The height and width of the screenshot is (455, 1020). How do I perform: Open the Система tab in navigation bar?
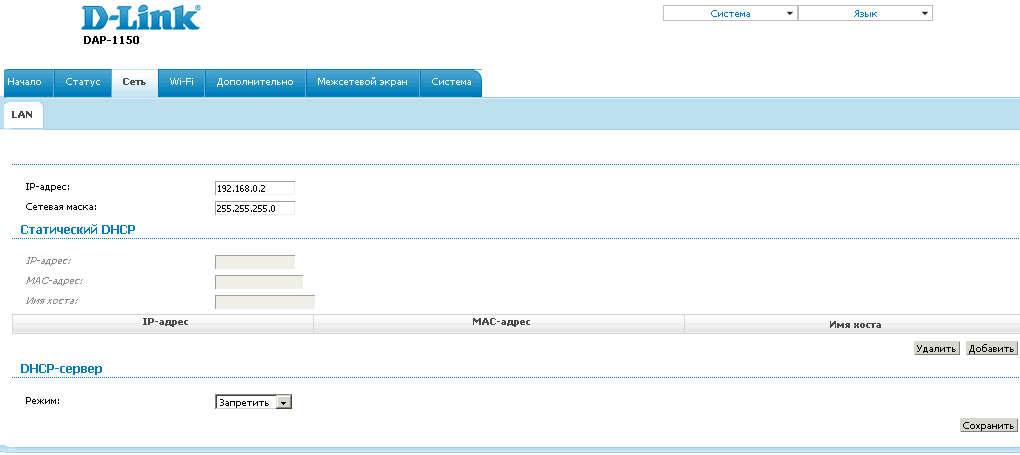(x=451, y=82)
